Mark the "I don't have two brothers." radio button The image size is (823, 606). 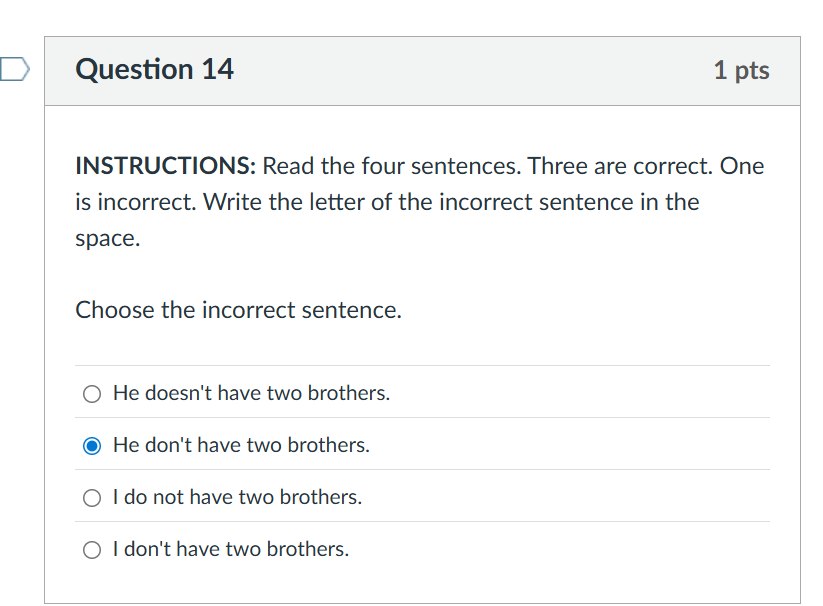[92, 550]
